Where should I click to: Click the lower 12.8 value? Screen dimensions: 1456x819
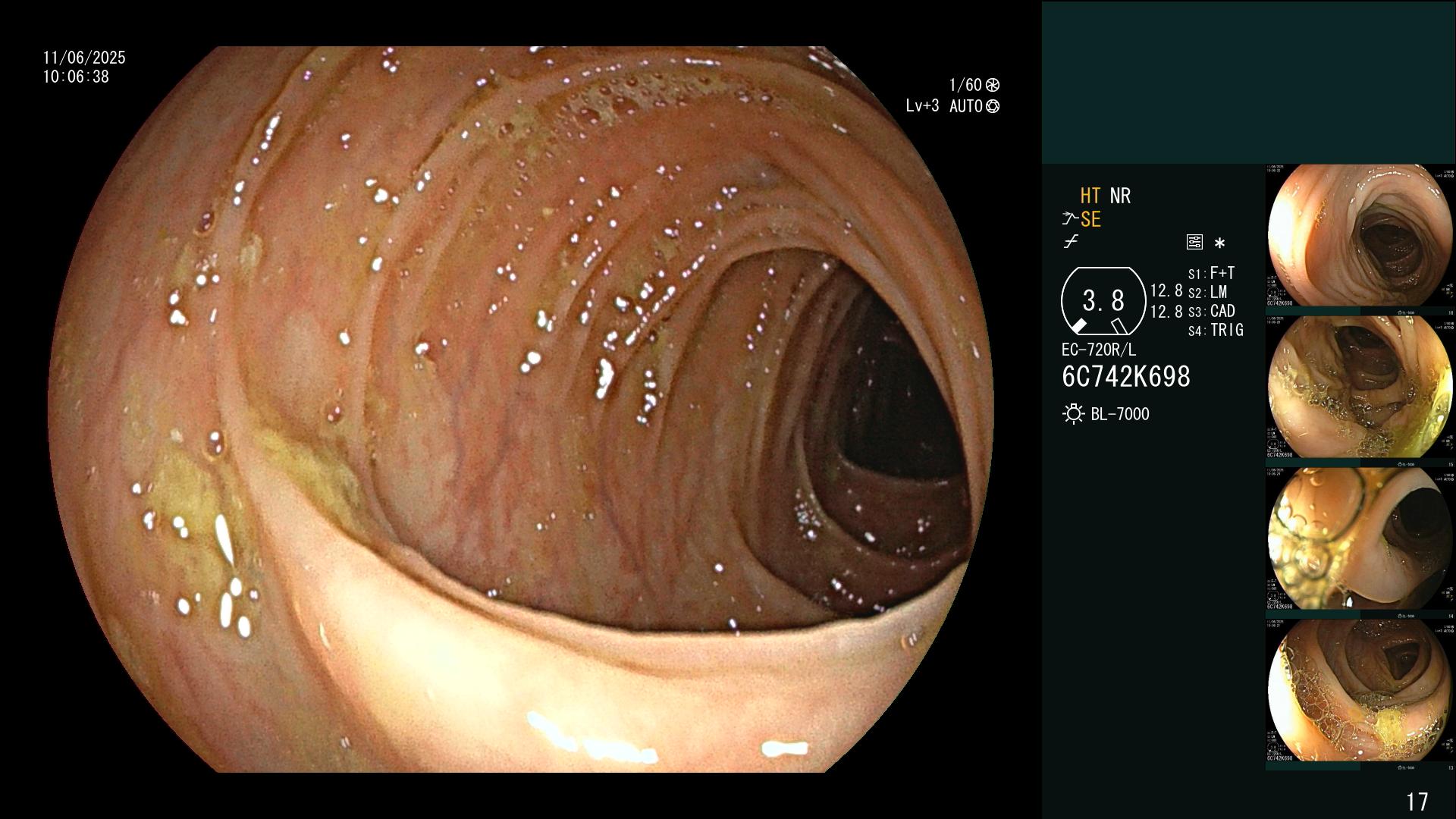coord(1166,311)
